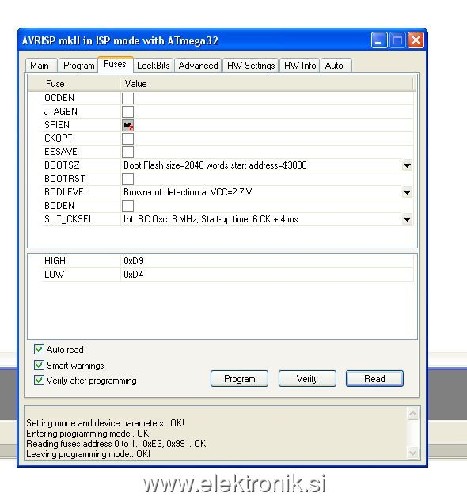Select the BODLEVEL fuse label

(x=64, y=192)
